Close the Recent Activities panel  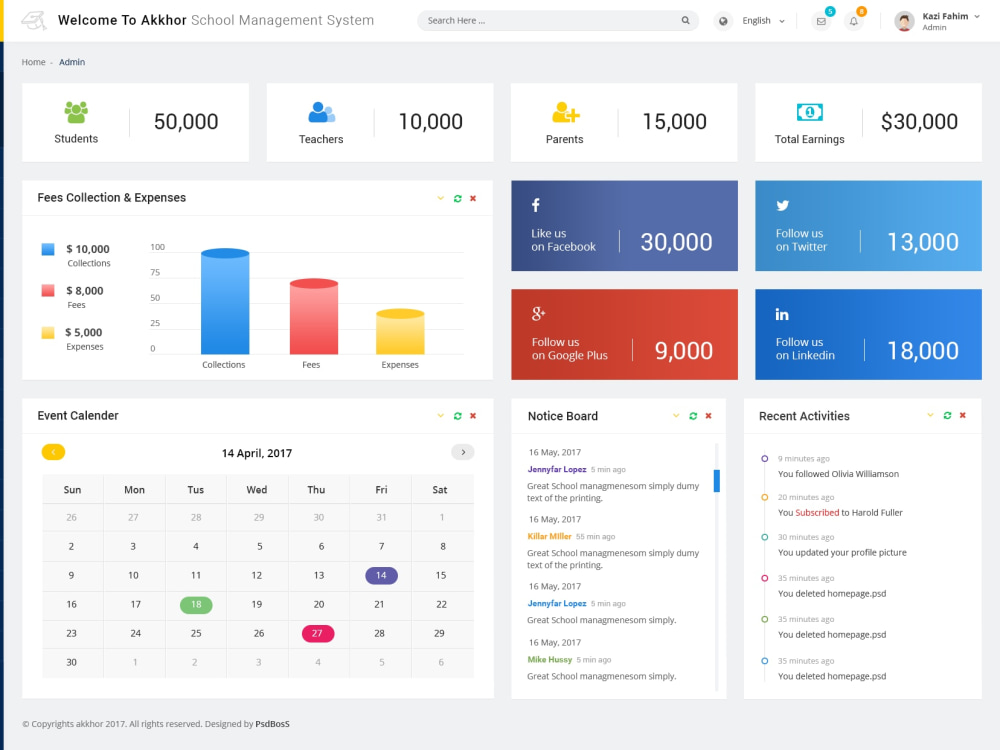pyautogui.click(x=963, y=415)
